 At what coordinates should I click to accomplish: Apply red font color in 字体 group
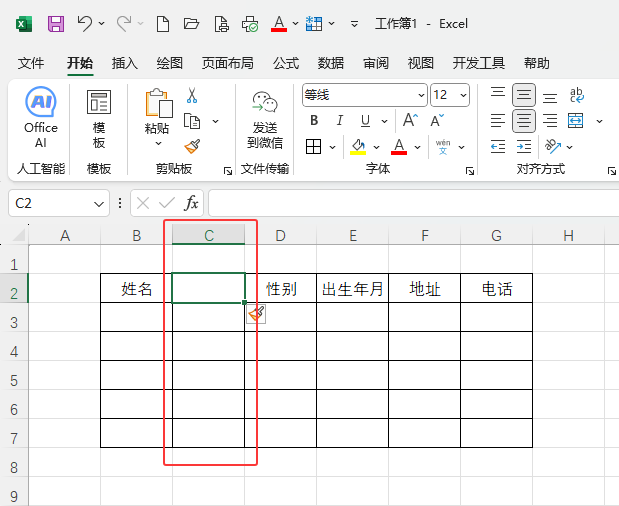399,147
